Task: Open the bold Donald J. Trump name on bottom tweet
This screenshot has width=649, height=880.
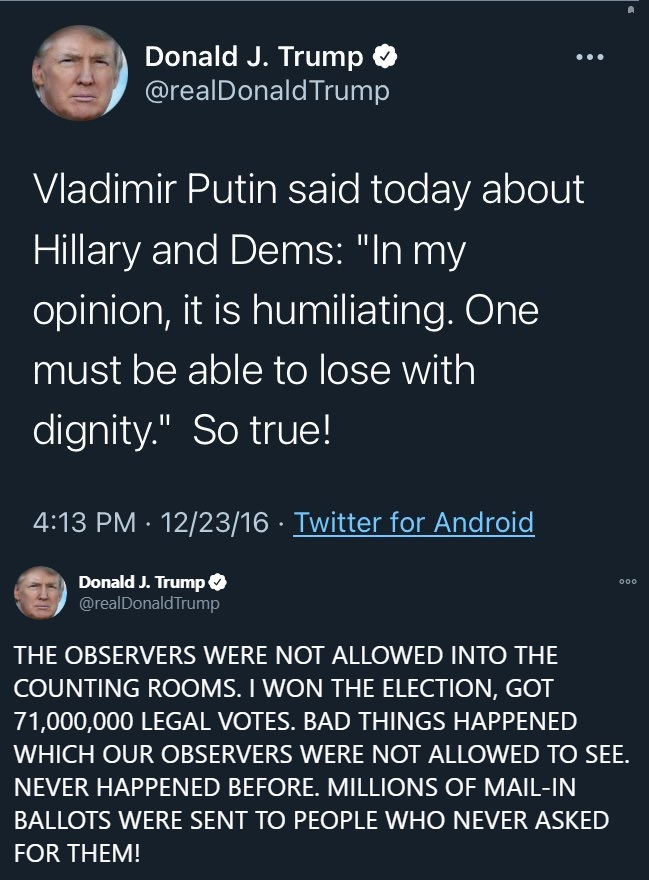Action: 141,582
